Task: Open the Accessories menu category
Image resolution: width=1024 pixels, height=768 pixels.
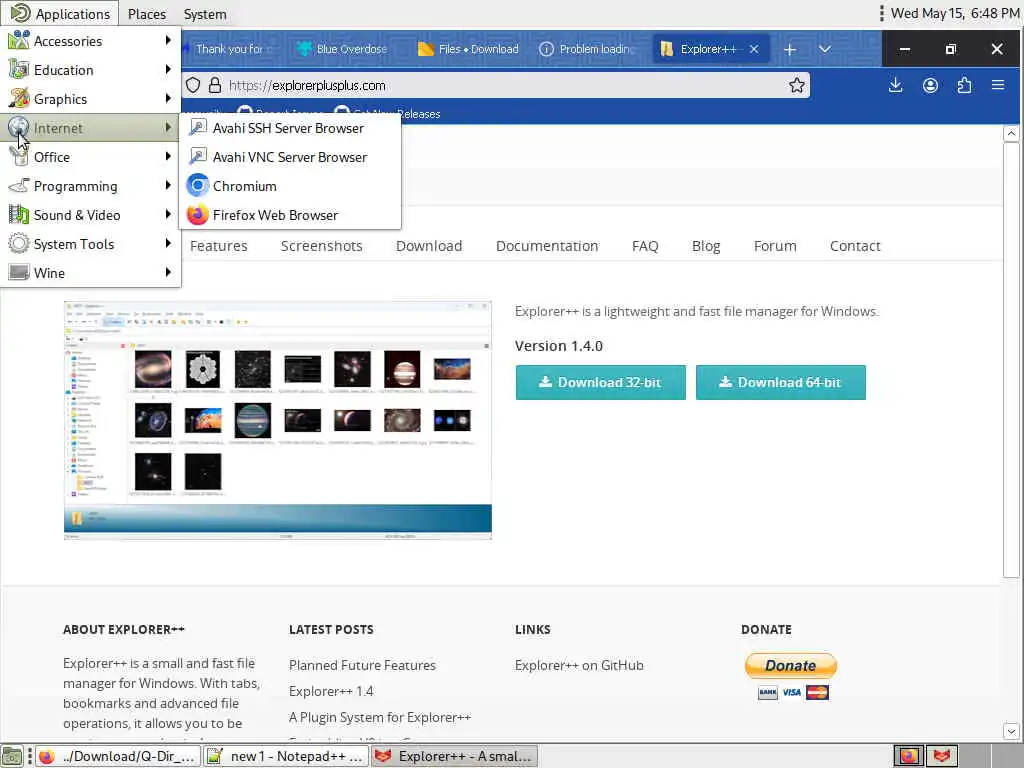Action: [x=90, y=41]
